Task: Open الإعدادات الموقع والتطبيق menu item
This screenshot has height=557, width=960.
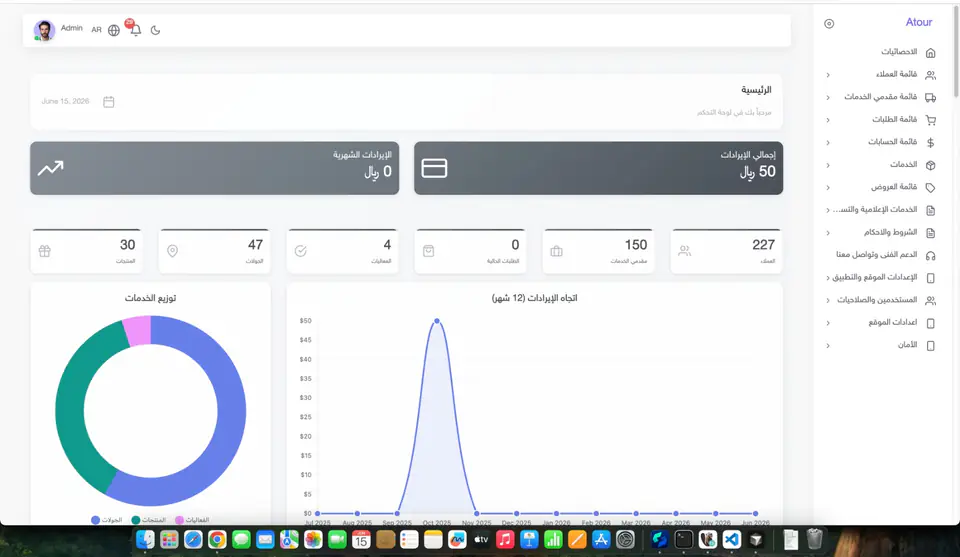Action: click(874, 278)
